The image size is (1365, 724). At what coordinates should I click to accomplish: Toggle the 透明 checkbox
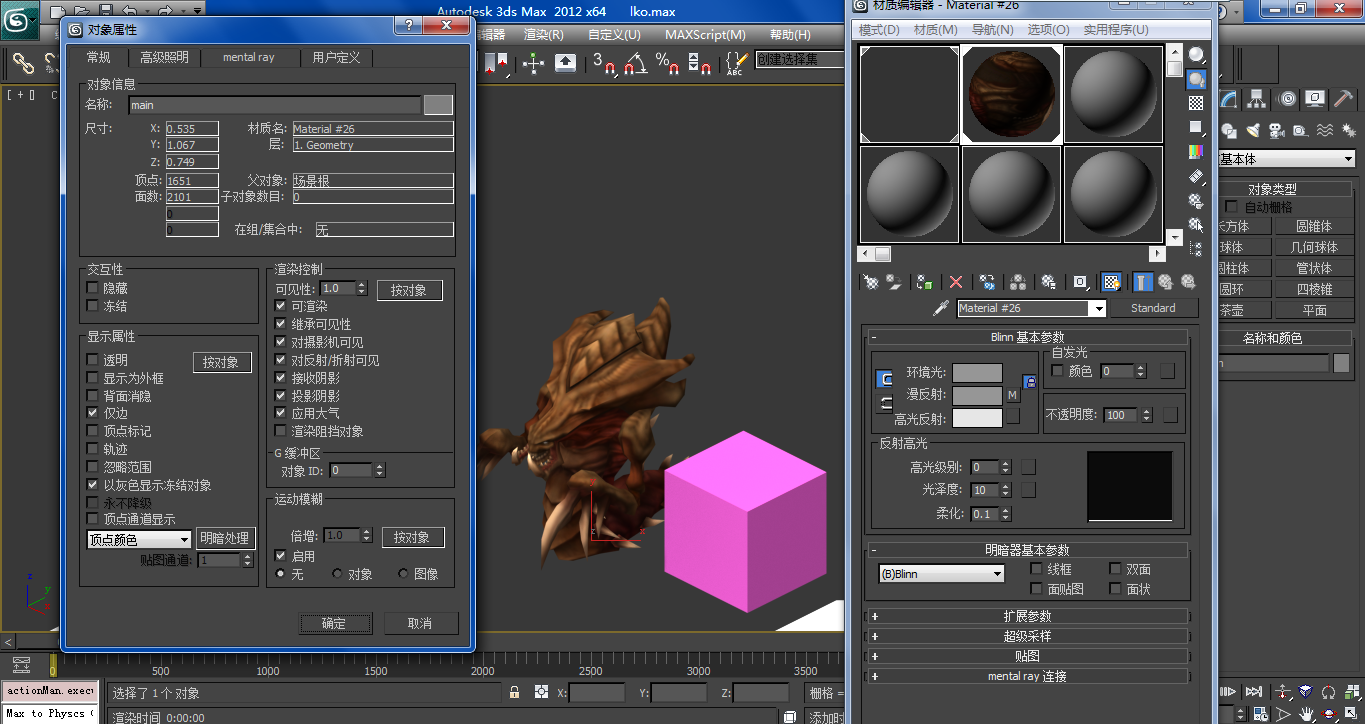(93, 360)
